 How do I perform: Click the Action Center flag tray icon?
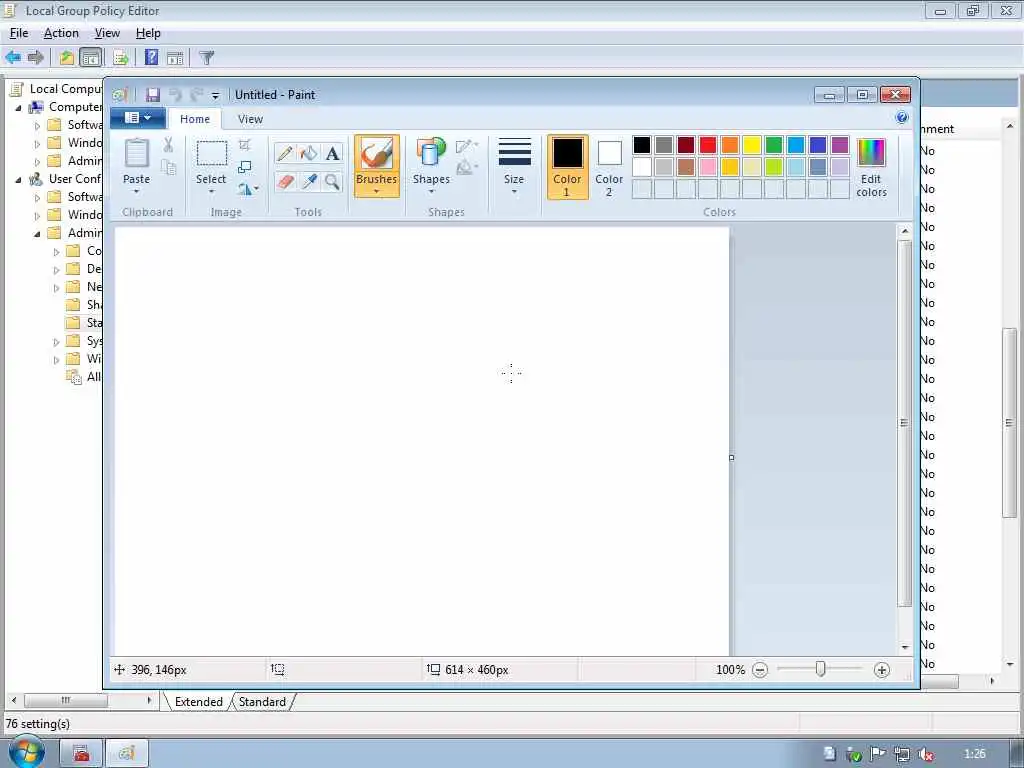coord(877,754)
